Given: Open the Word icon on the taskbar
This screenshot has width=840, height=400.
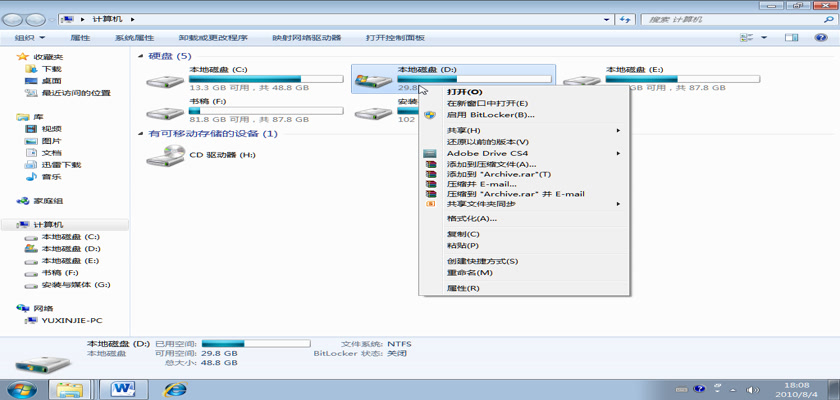Looking at the screenshot, I should tap(124, 387).
